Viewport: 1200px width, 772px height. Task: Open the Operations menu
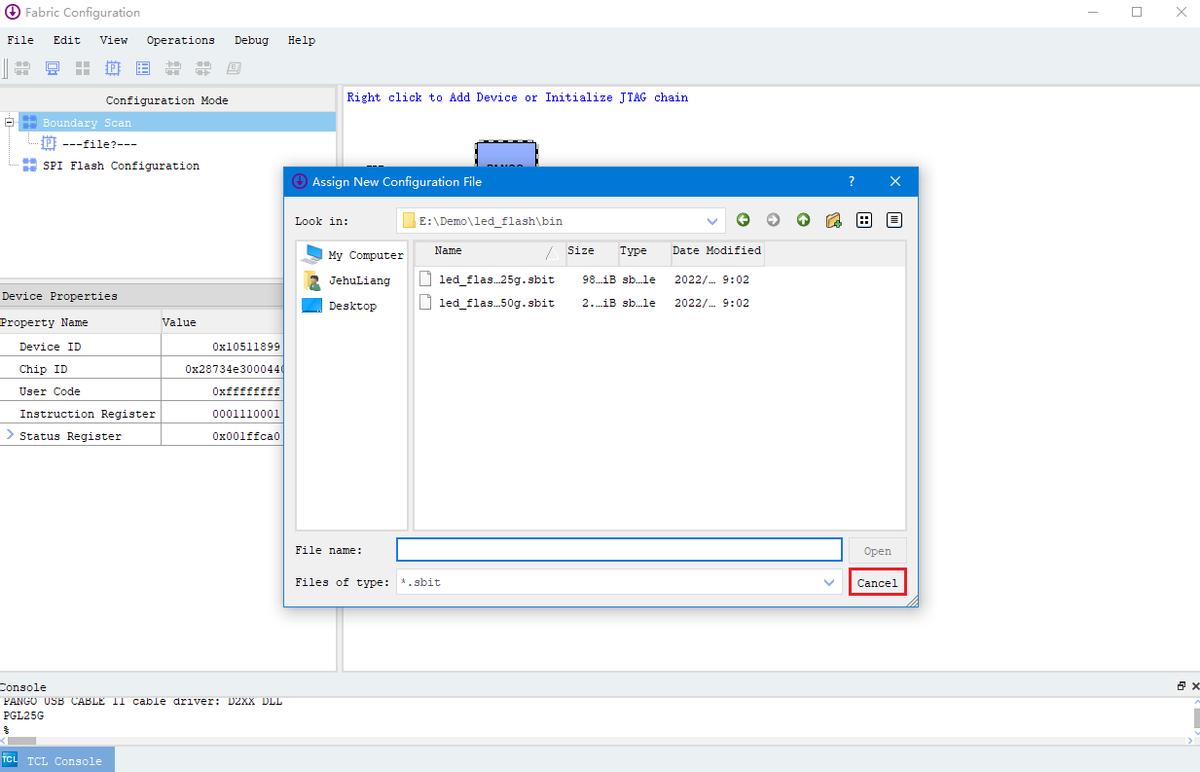[181, 40]
